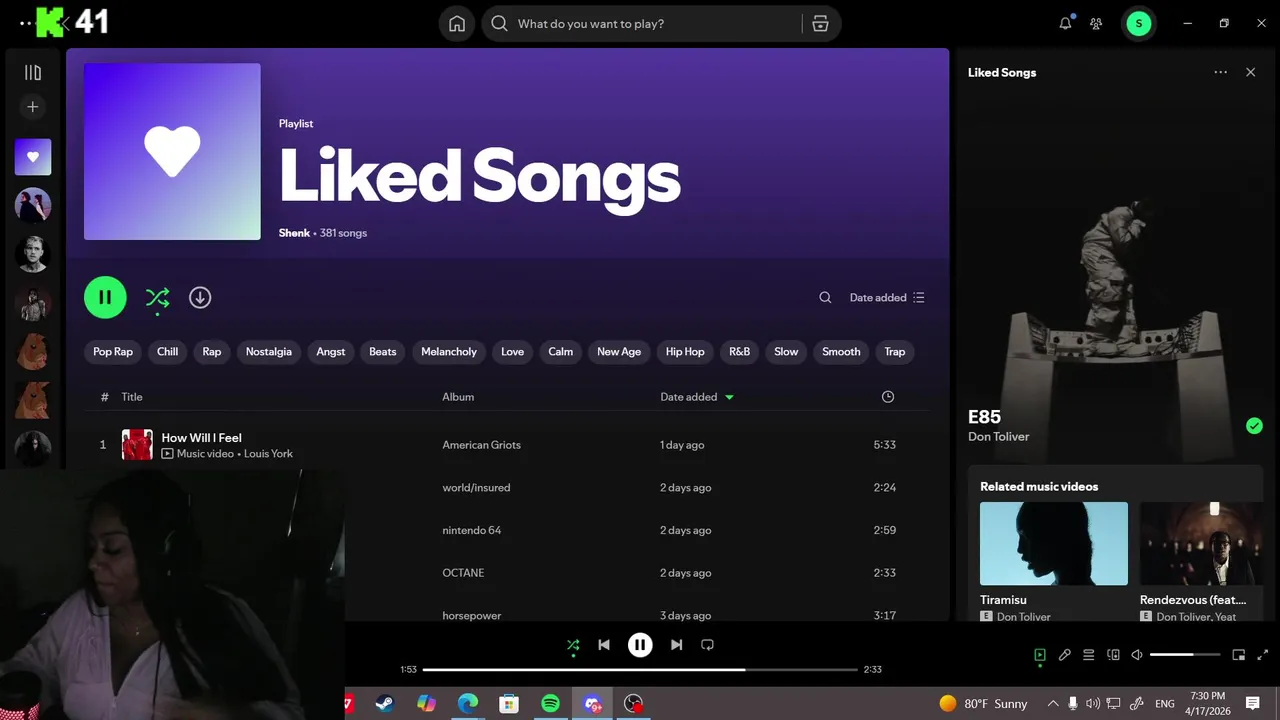The width and height of the screenshot is (1280, 720).
Task: Mute the player volume
Action: (1137, 655)
